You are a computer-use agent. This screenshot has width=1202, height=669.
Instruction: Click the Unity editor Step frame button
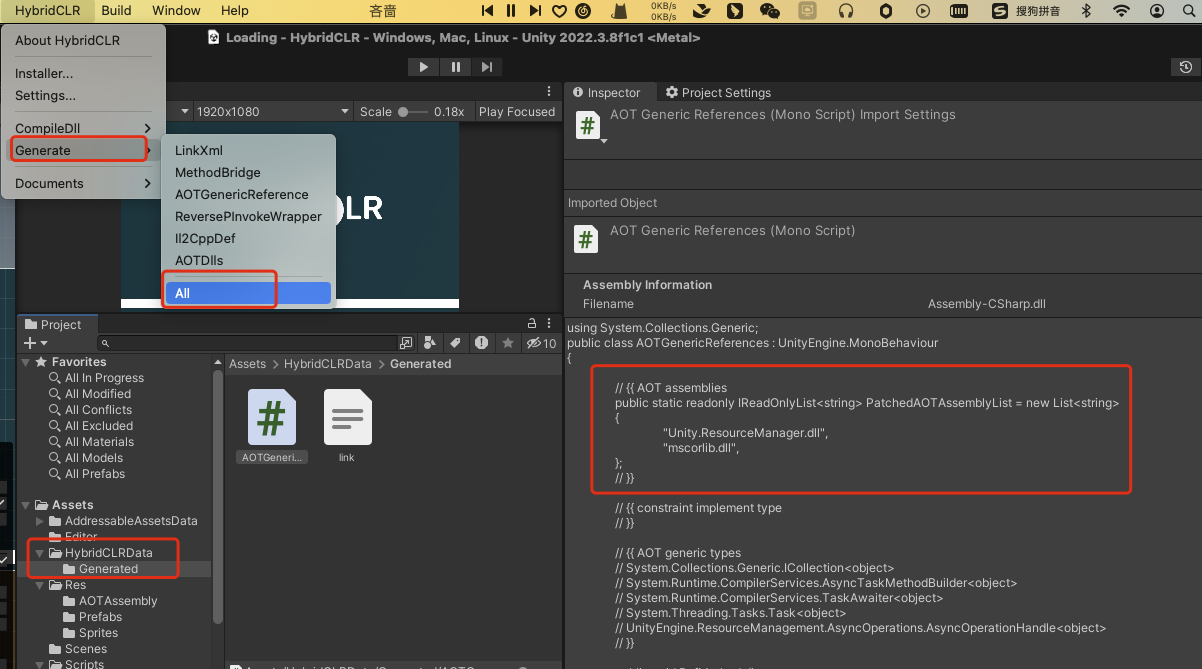coord(487,67)
